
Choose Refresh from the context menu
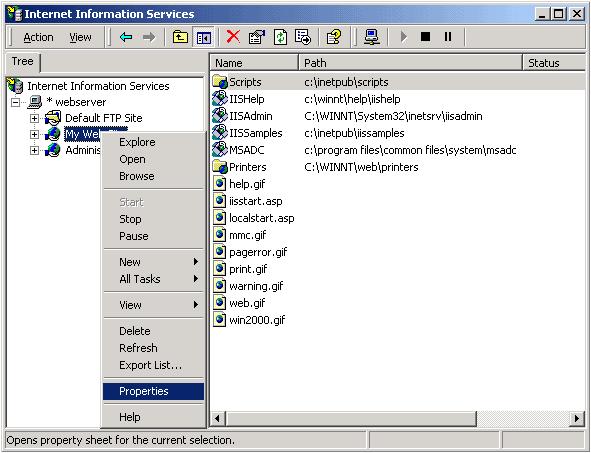click(154, 348)
